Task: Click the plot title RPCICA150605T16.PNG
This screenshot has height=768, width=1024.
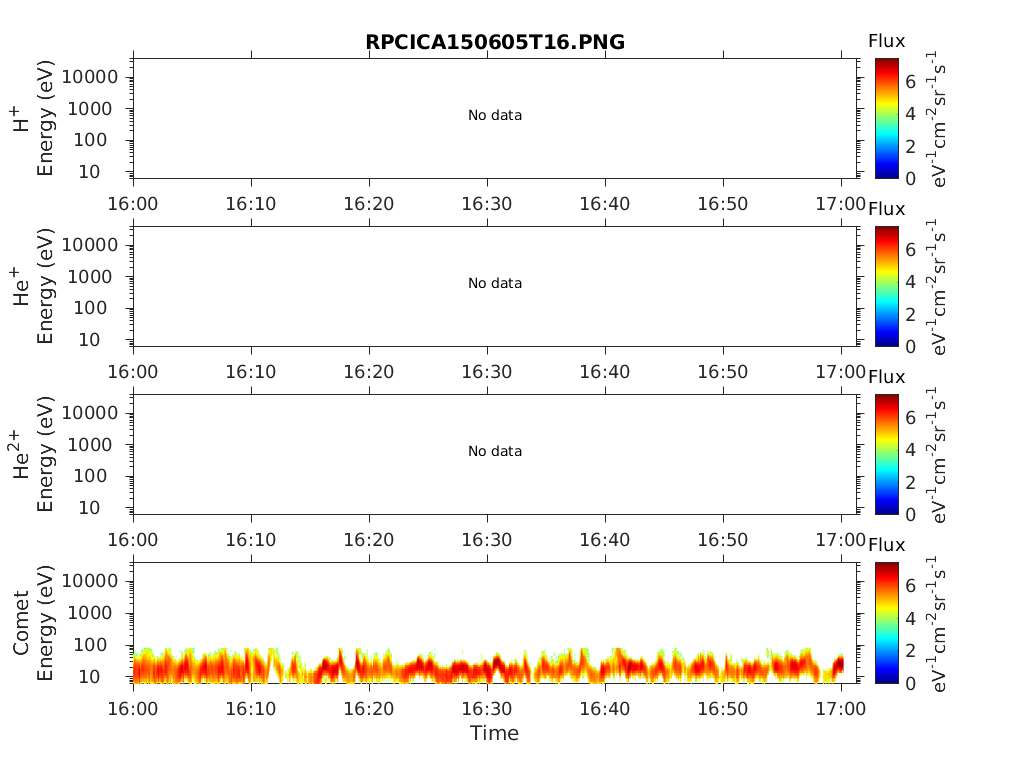Action: pos(494,42)
